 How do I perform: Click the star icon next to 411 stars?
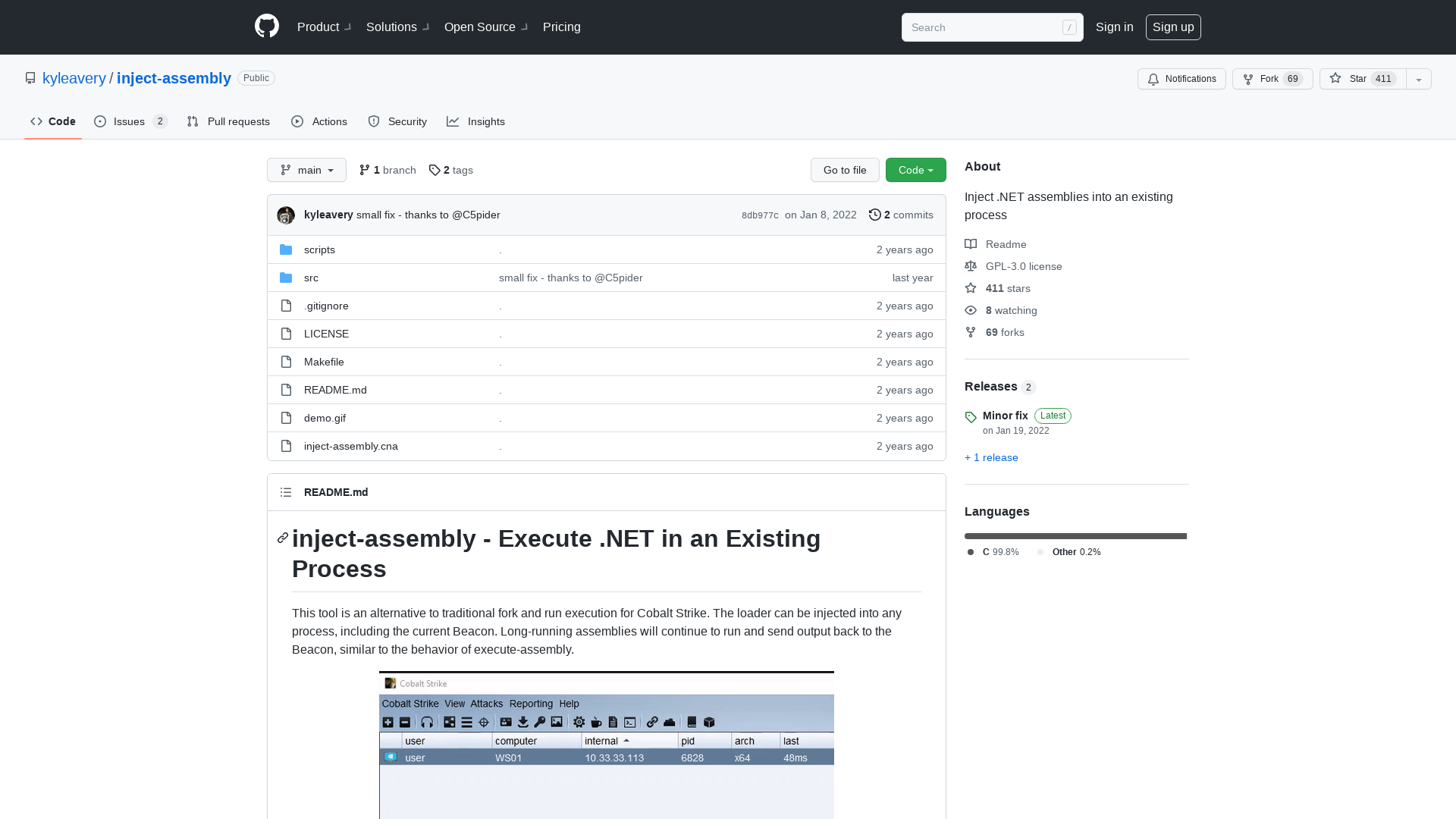pyautogui.click(x=971, y=288)
